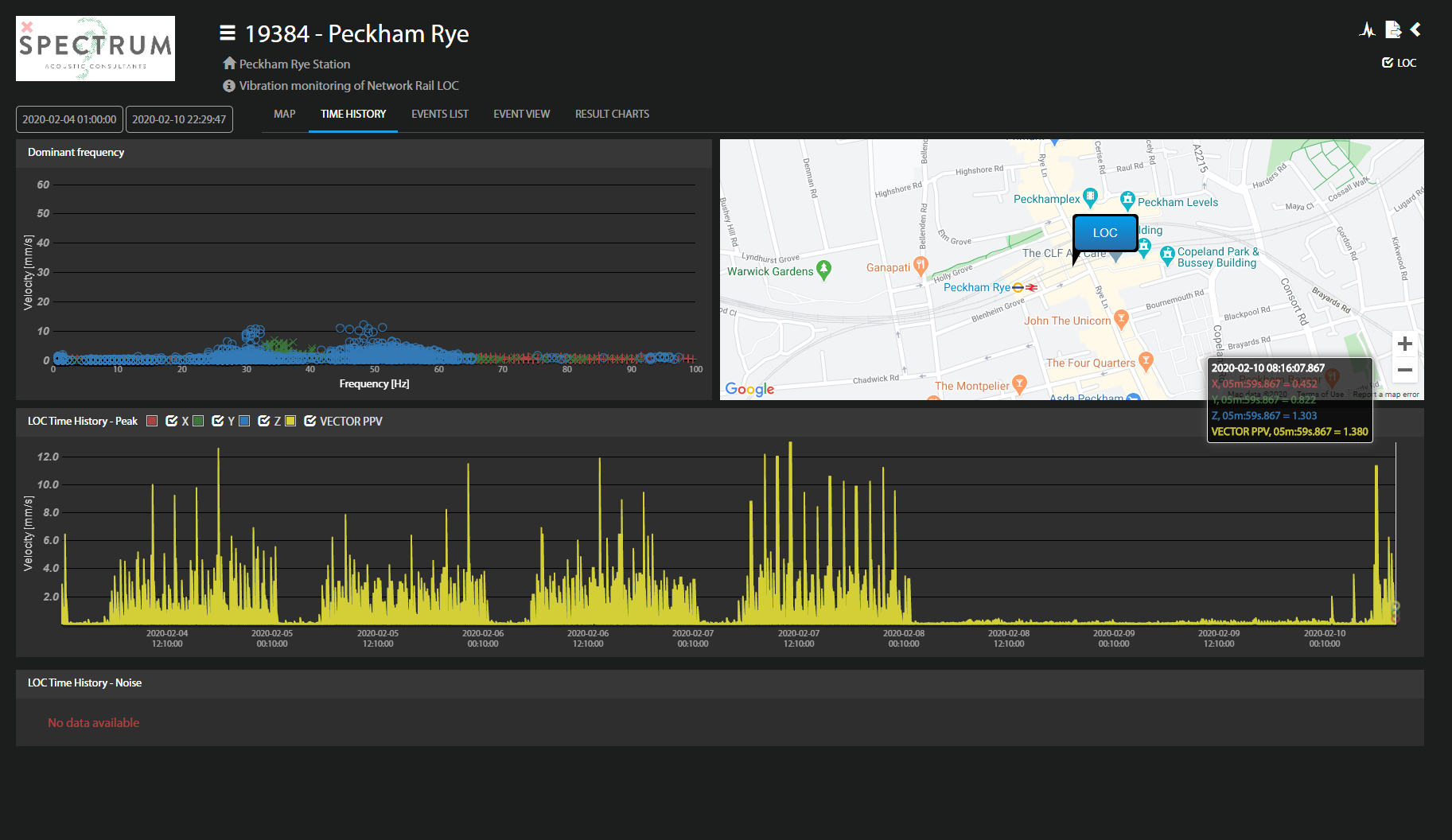Image resolution: width=1452 pixels, height=840 pixels.
Task: Click the yellow VECTOR PPV color swatch
Action: [x=290, y=421]
